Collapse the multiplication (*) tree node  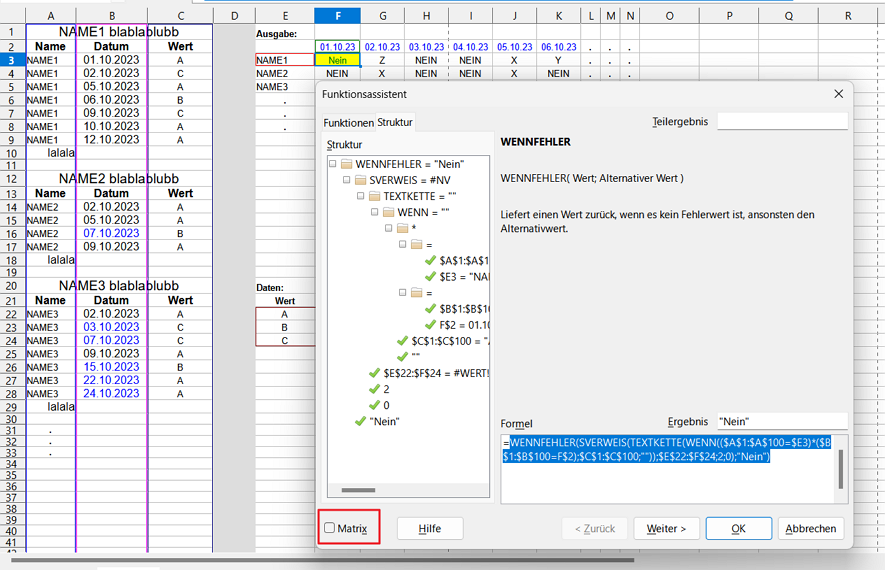(388, 228)
